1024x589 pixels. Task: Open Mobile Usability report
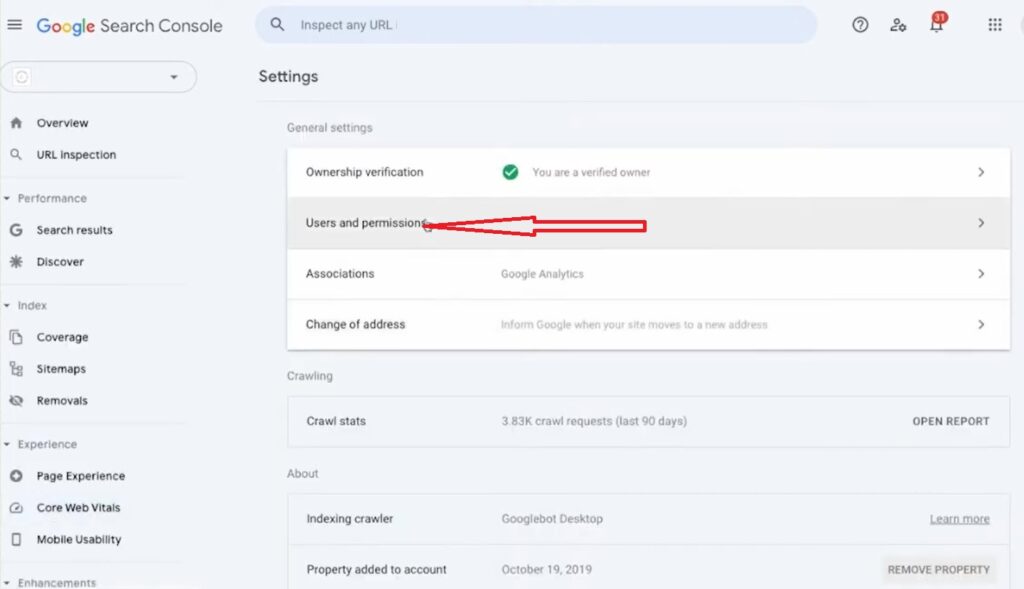(79, 539)
